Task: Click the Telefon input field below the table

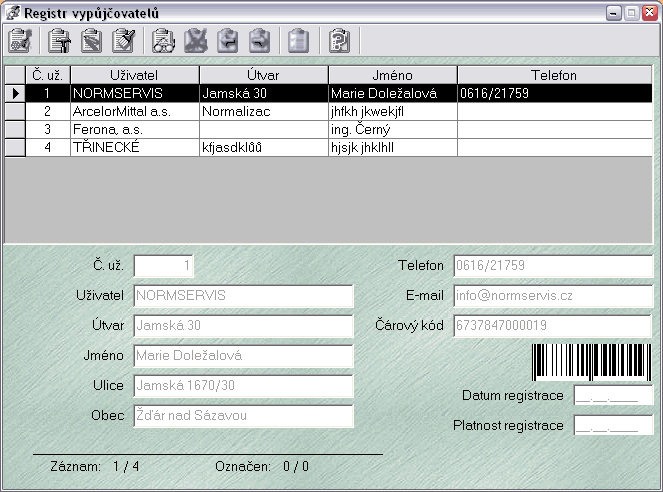Action: click(x=553, y=266)
